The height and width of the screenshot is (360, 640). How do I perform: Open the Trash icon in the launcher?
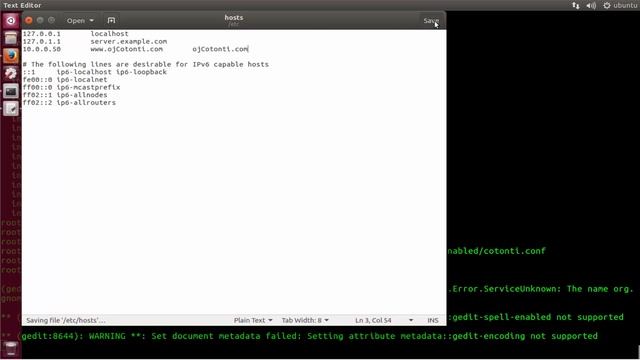(x=11, y=349)
